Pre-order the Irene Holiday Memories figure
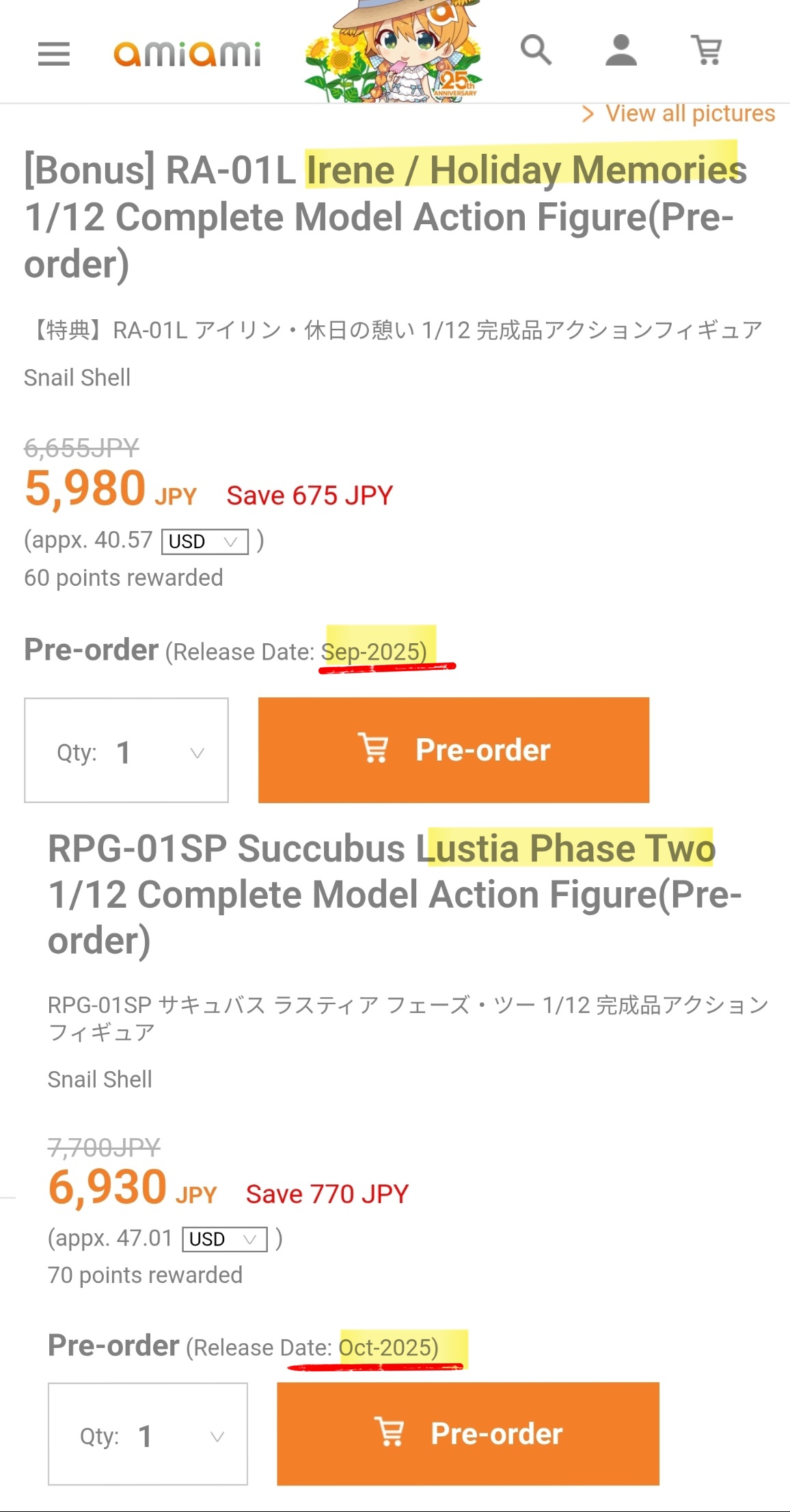 454,750
